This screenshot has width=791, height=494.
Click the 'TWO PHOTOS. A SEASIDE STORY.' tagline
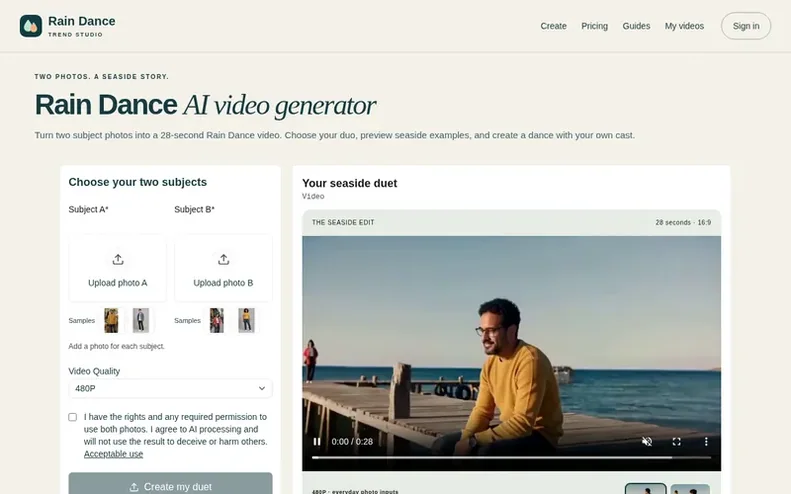(x=101, y=77)
